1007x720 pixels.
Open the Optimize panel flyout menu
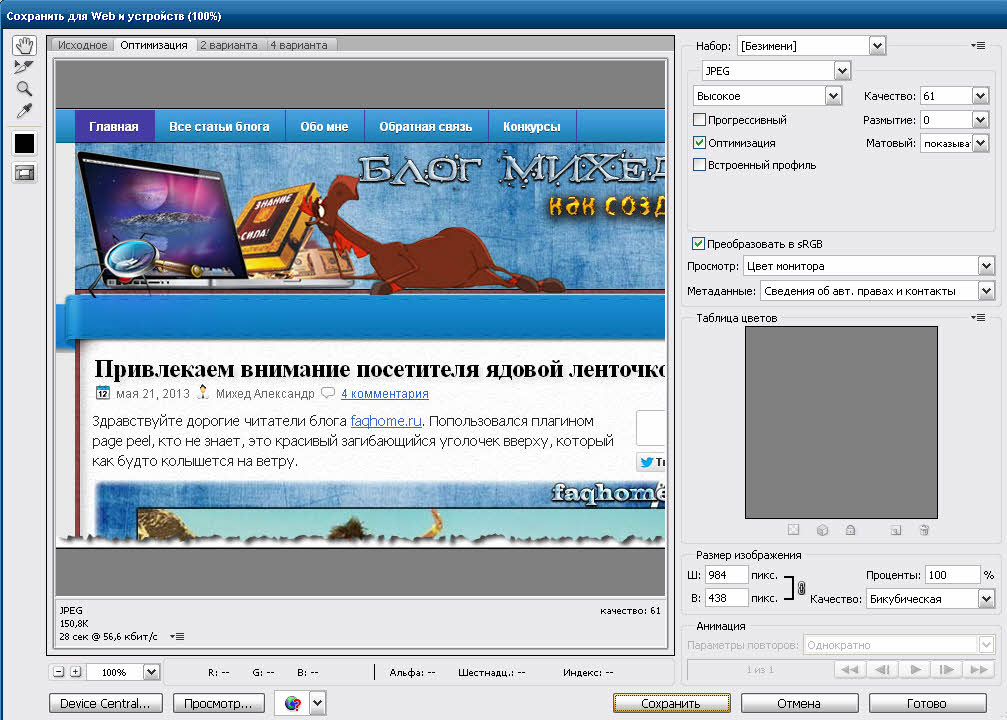(x=977, y=46)
